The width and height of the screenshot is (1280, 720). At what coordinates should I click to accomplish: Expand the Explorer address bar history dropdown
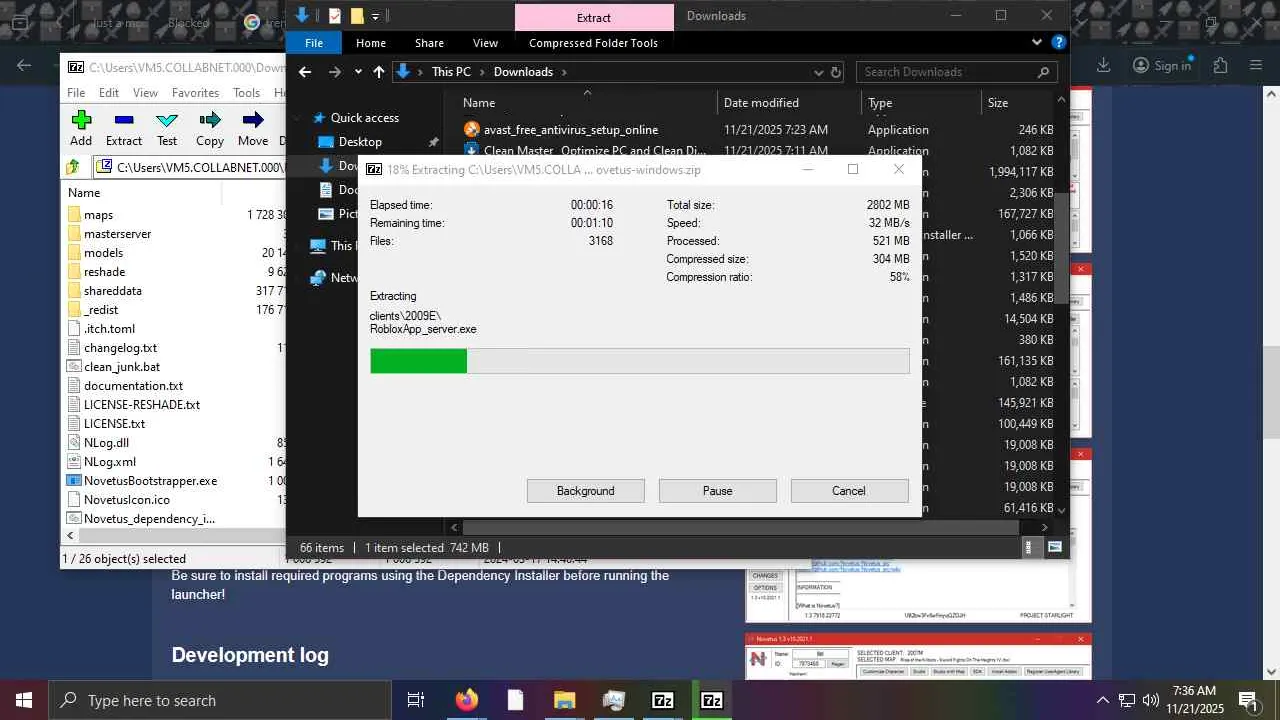[818, 72]
